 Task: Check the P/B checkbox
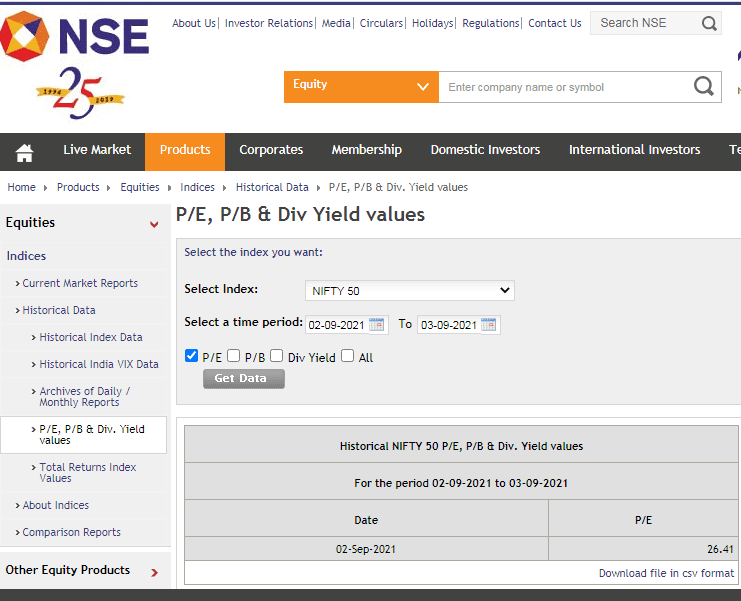pos(233,355)
